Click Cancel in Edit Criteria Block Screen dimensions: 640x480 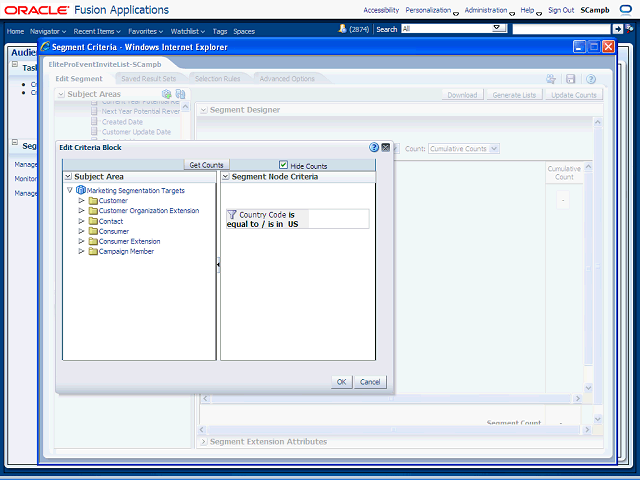370,382
